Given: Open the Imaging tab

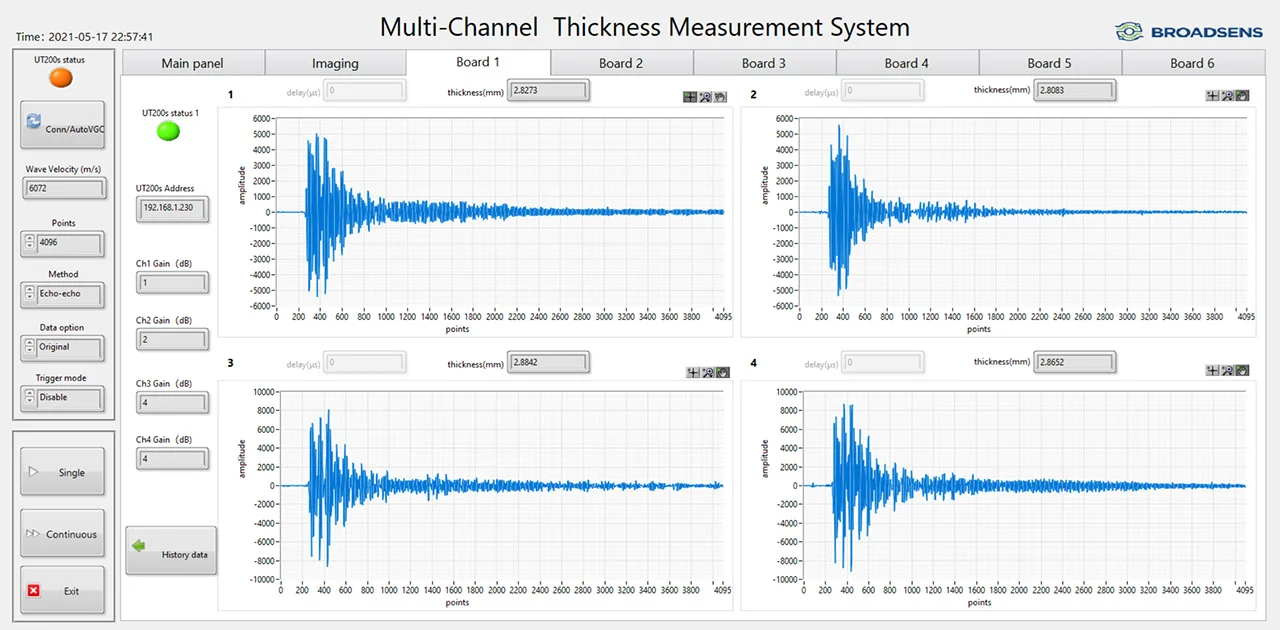Looking at the screenshot, I should click(x=335, y=63).
